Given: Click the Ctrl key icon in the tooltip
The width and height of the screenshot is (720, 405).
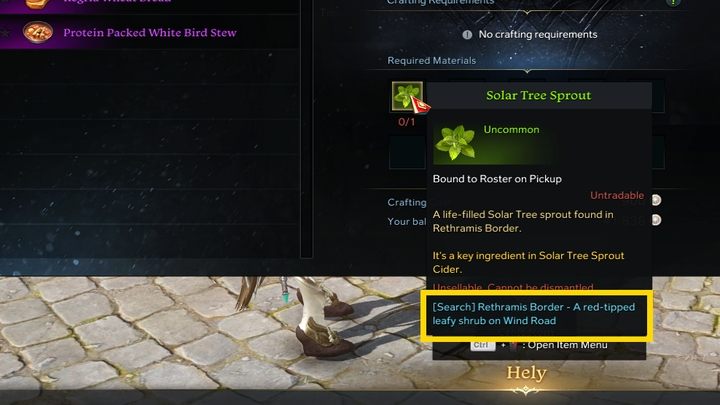Looking at the screenshot, I should [483, 345].
